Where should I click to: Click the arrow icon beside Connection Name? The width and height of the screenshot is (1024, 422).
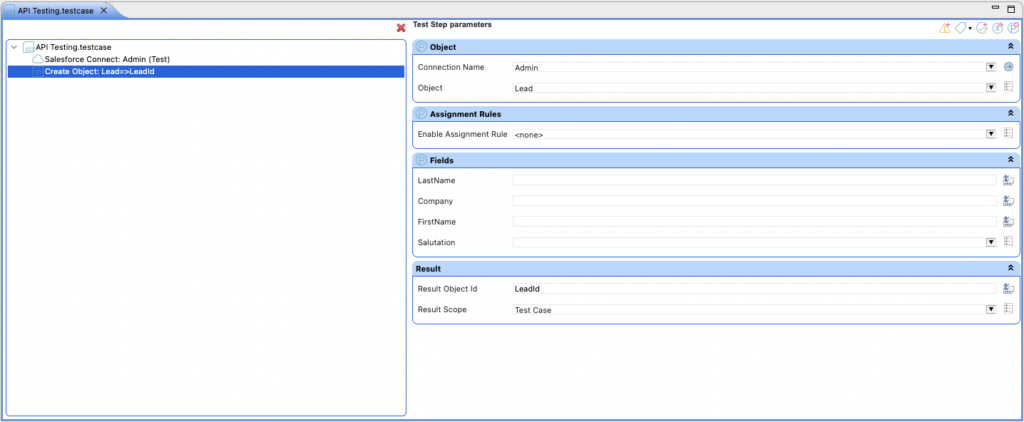pyautogui.click(x=1008, y=67)
